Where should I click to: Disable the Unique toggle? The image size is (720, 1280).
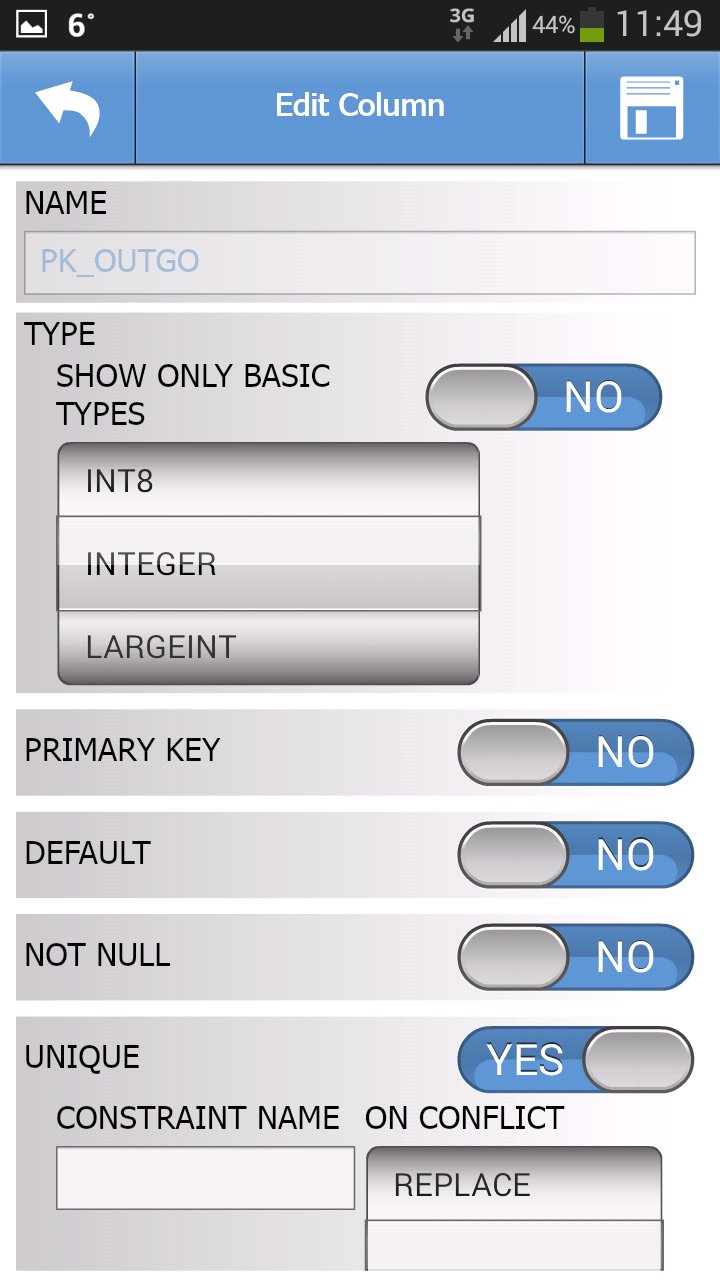pyautogui.click(x=575, y=1059)
